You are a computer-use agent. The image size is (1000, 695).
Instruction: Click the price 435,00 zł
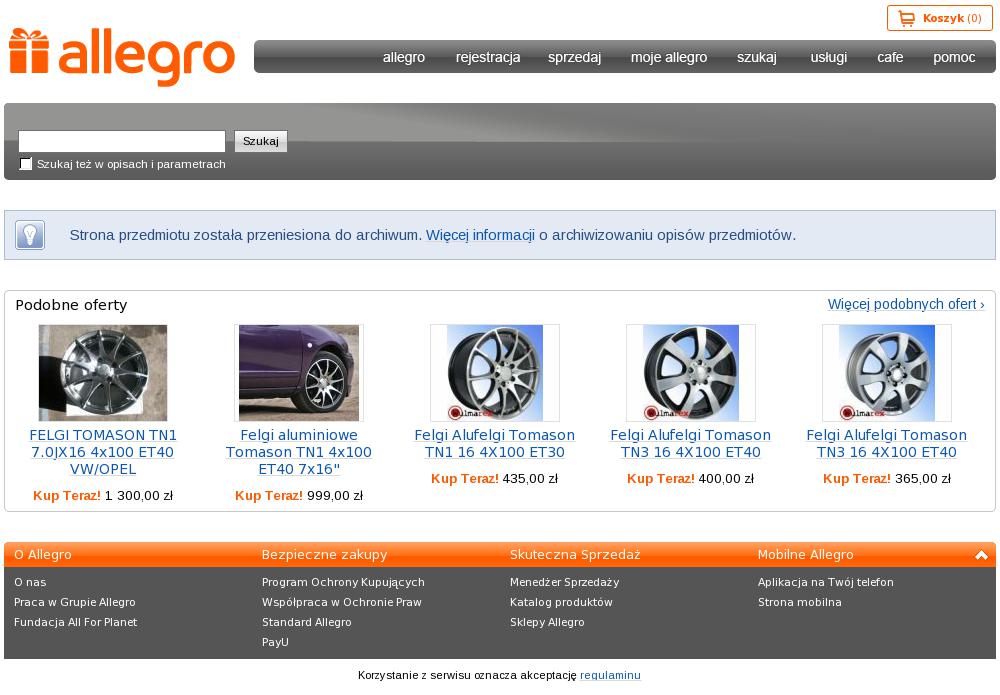tap(531, 478)
